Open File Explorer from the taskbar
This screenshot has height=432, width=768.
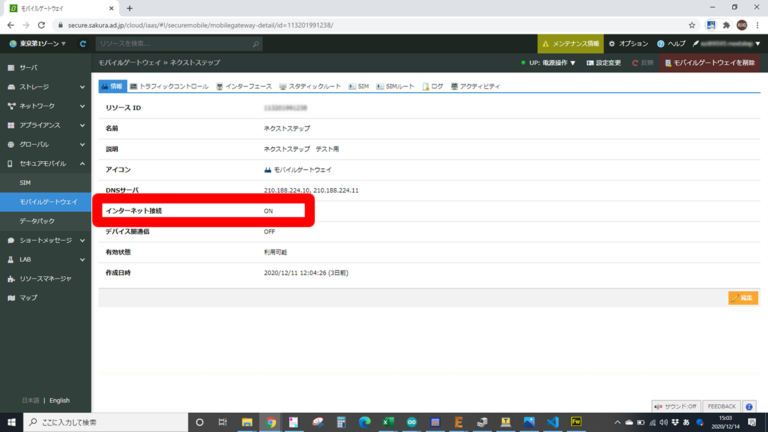click(x=247, y=422)
